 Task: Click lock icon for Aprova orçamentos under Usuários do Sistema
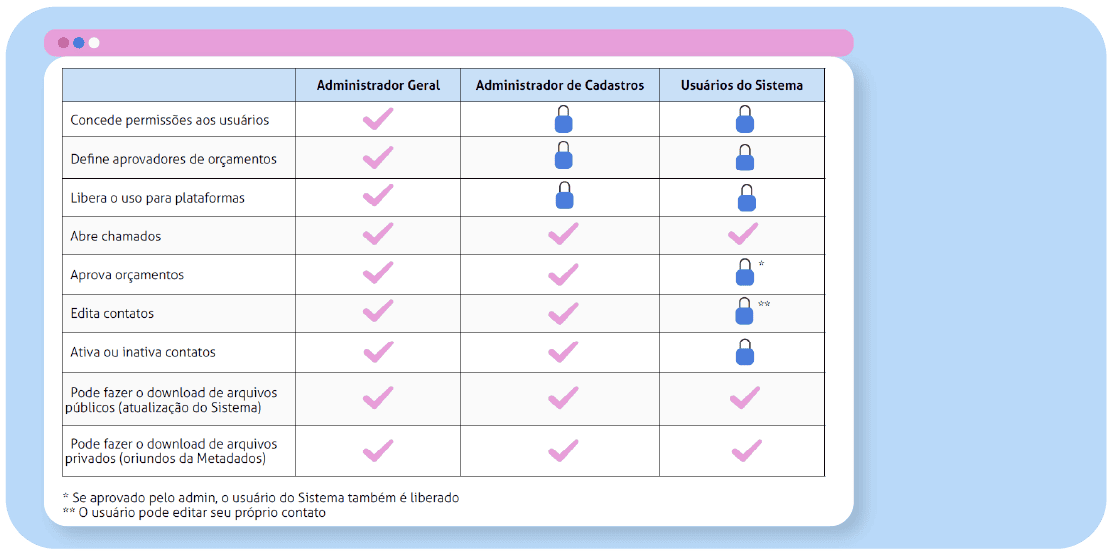(744, 273)
